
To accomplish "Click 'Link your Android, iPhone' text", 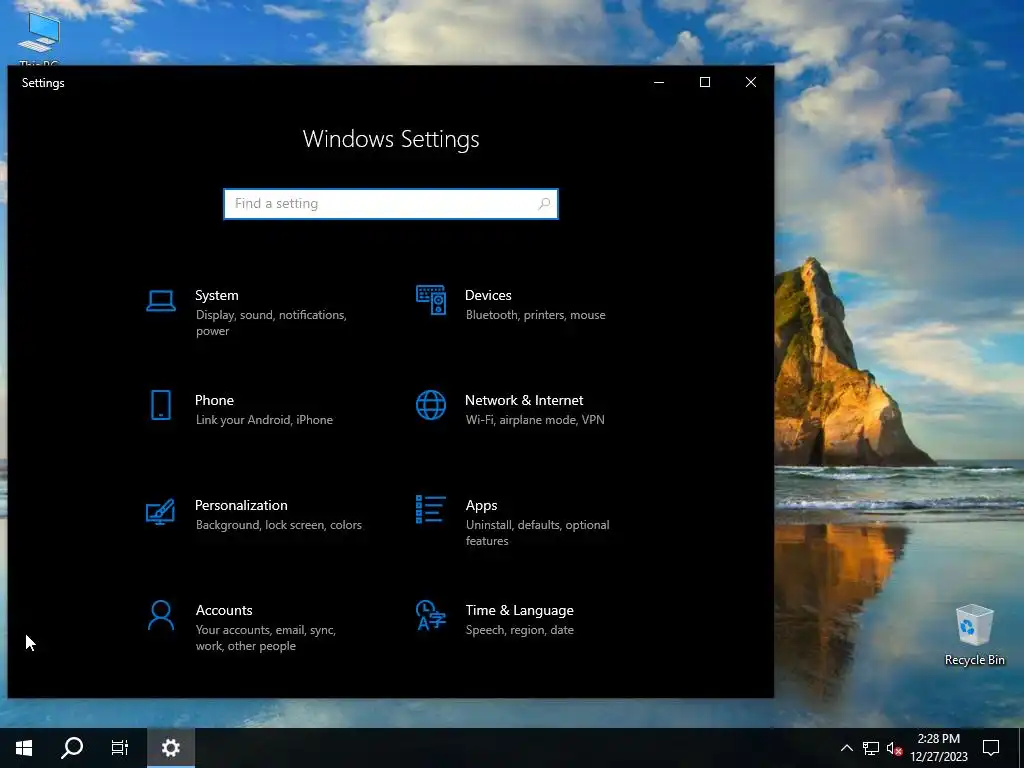I will (x=264, y=420).
